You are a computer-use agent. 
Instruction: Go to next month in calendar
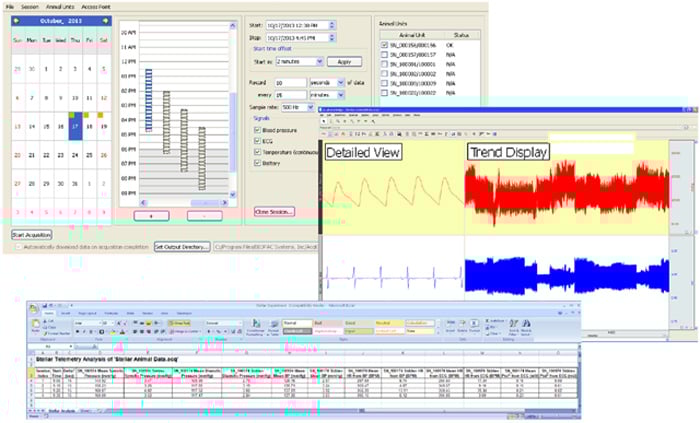[106, 21]
